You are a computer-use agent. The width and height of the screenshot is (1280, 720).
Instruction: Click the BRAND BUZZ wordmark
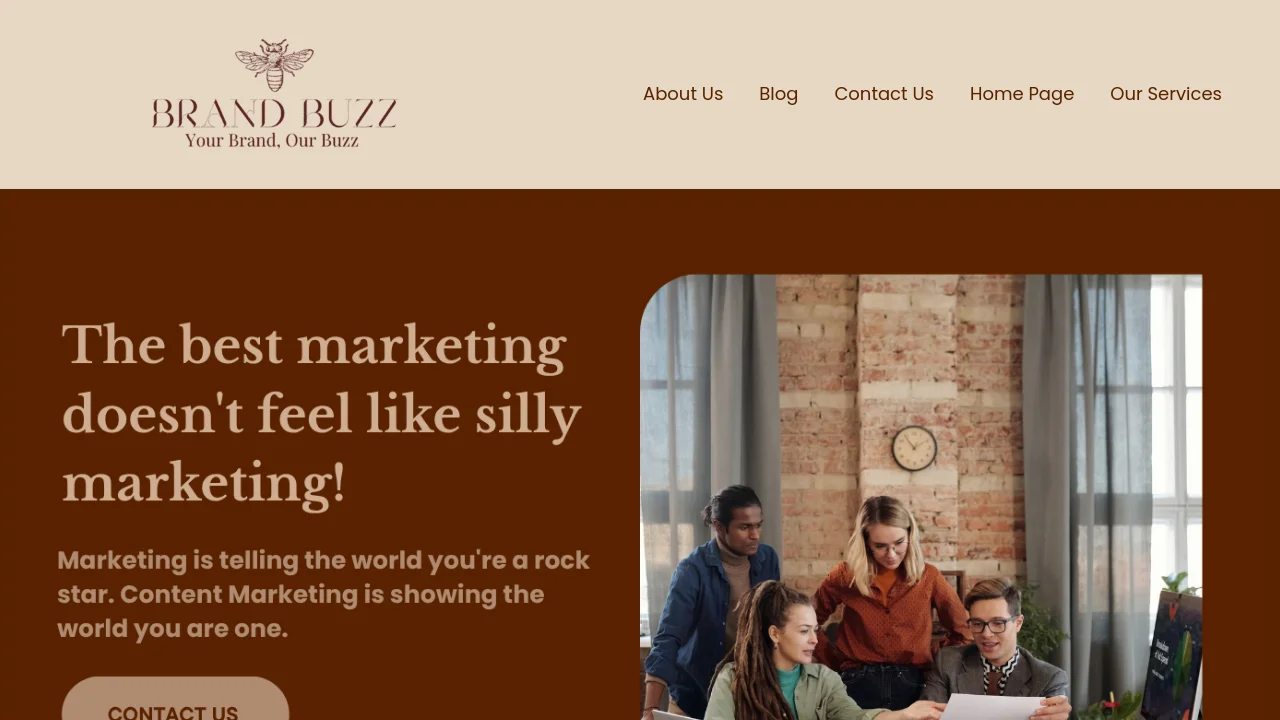[274, 114]
